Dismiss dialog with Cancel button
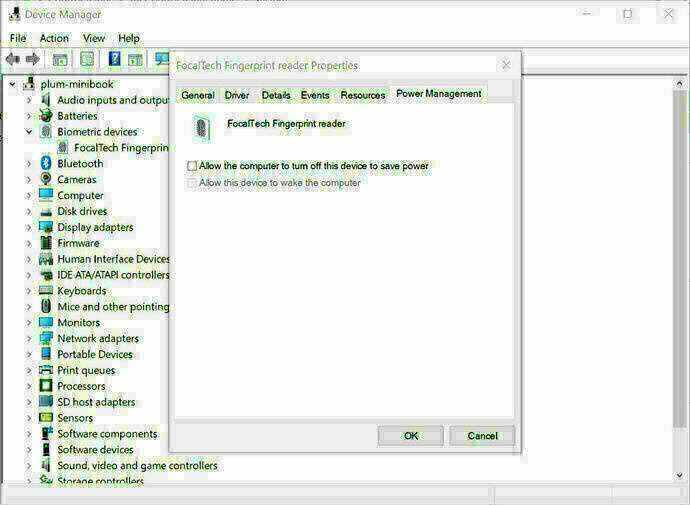 [x=482, y=435]
